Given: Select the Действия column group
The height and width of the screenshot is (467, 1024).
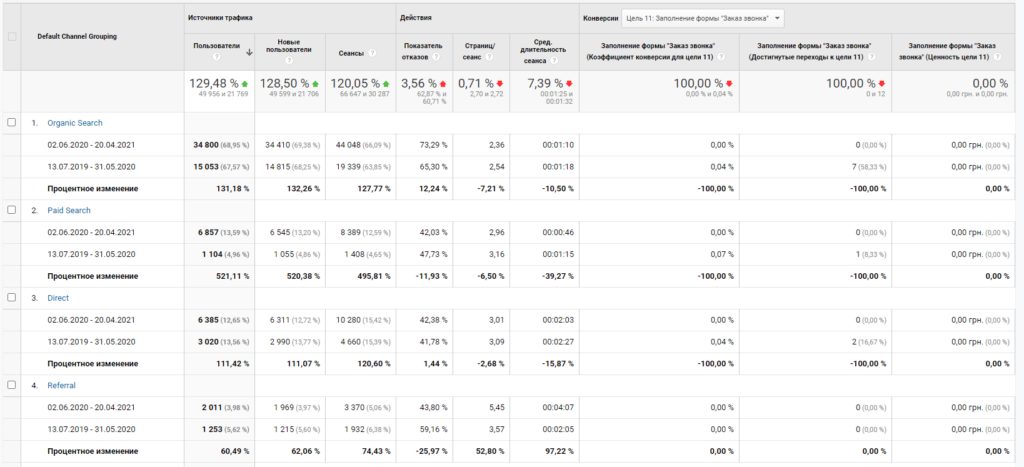Looking at the screenshot, I should pos(415,18).
